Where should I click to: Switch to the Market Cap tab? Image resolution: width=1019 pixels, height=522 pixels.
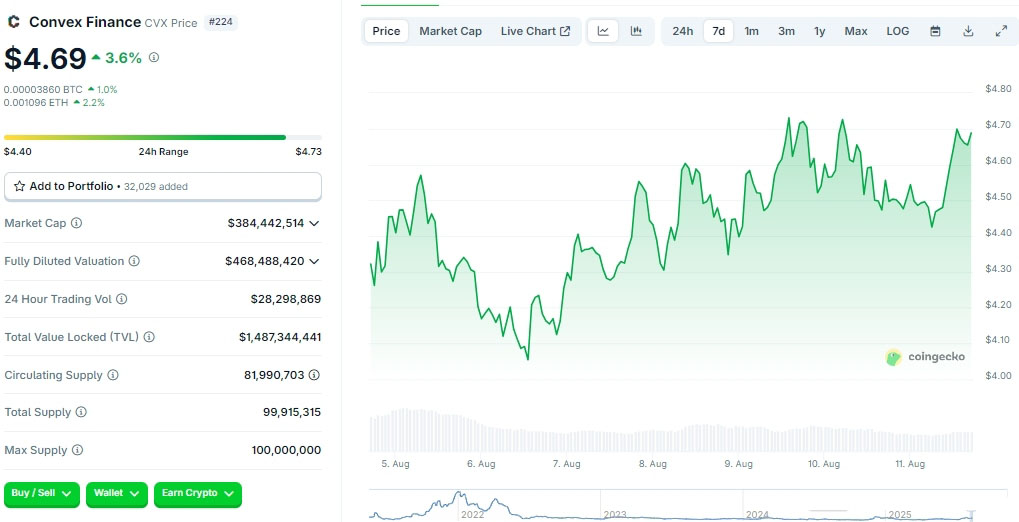(450, 31)
